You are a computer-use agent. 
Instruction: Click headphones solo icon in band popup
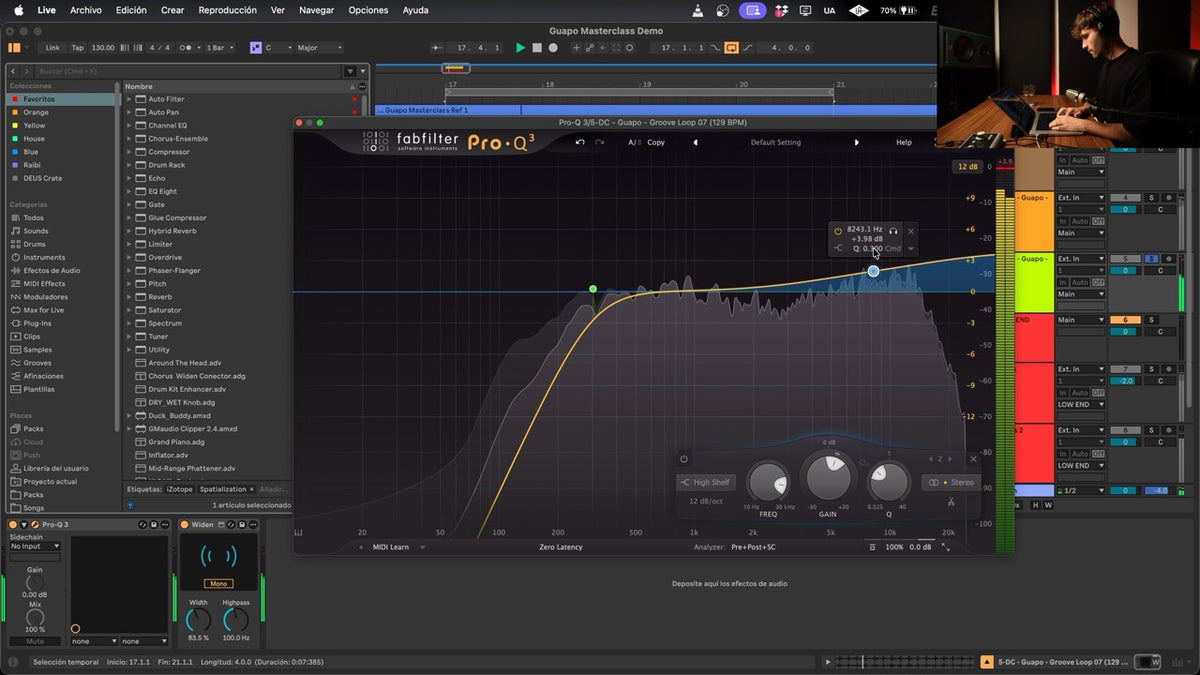(894, 230)
